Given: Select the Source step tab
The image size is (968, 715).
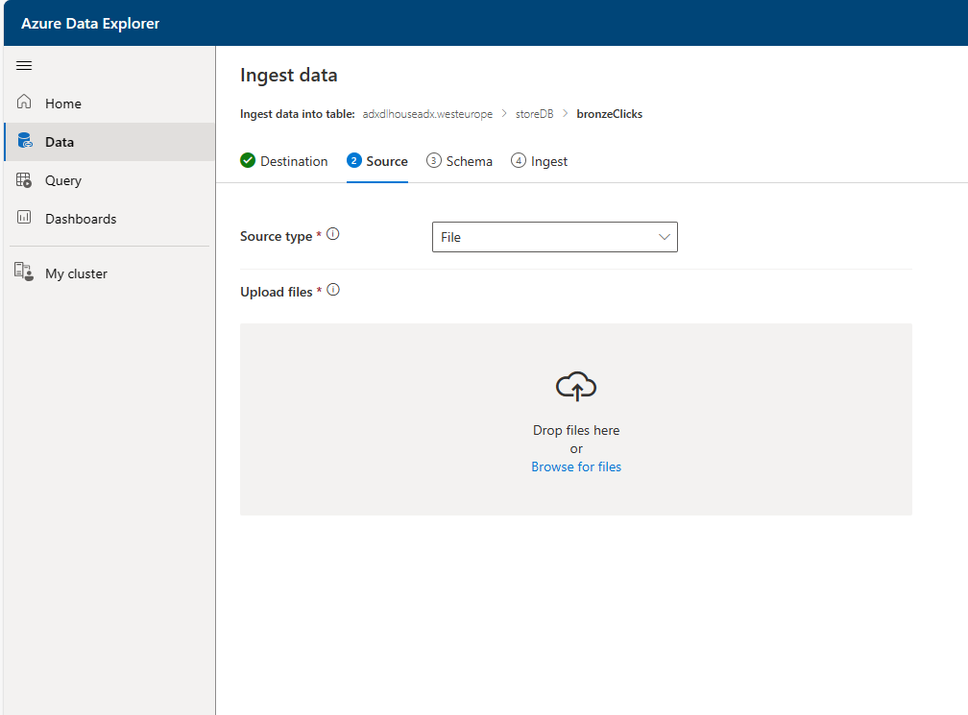Looking at the screenshot, I should click(x=377, y=161).
